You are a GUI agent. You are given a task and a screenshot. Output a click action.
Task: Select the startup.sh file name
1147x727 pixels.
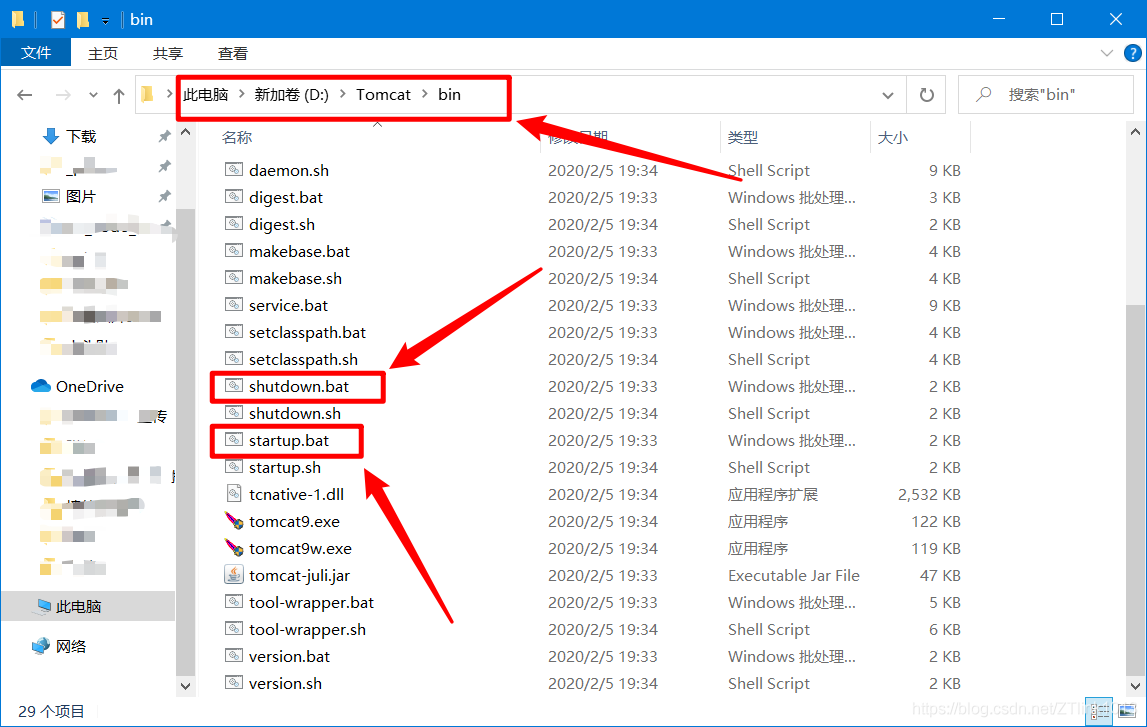285,467
